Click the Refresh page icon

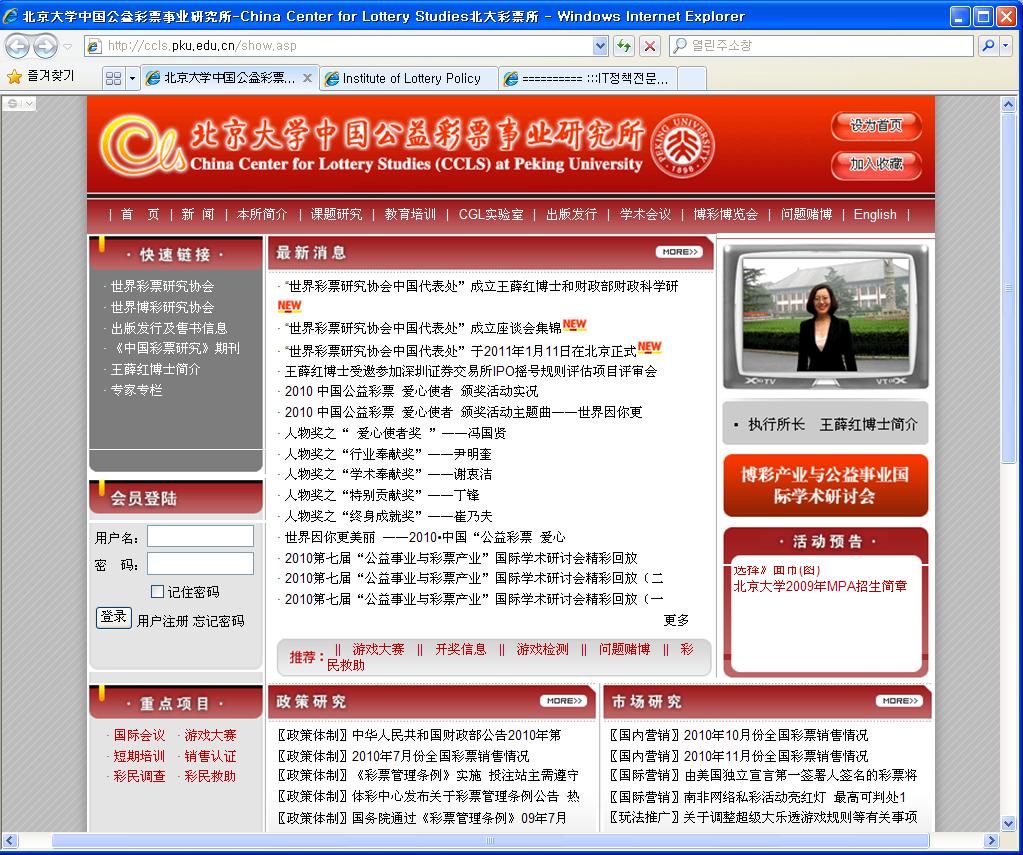tap(624, 46)
